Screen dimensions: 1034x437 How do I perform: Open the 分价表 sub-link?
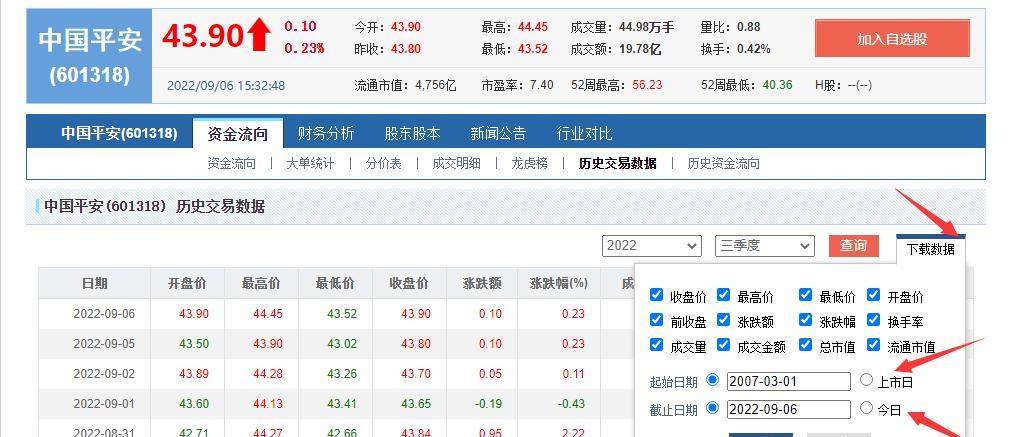coord(383,163)
